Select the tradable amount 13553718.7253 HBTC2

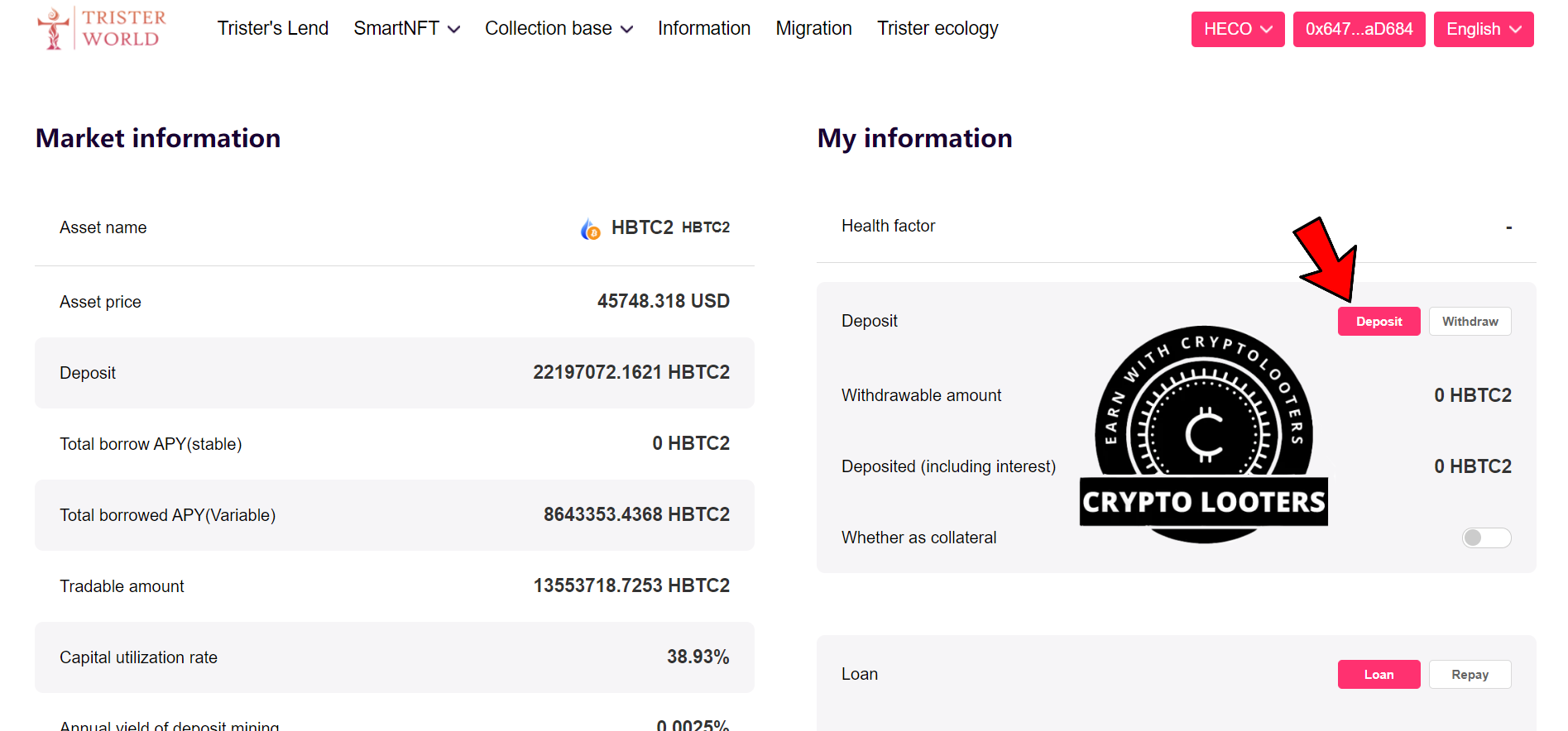tap(631, 585)
